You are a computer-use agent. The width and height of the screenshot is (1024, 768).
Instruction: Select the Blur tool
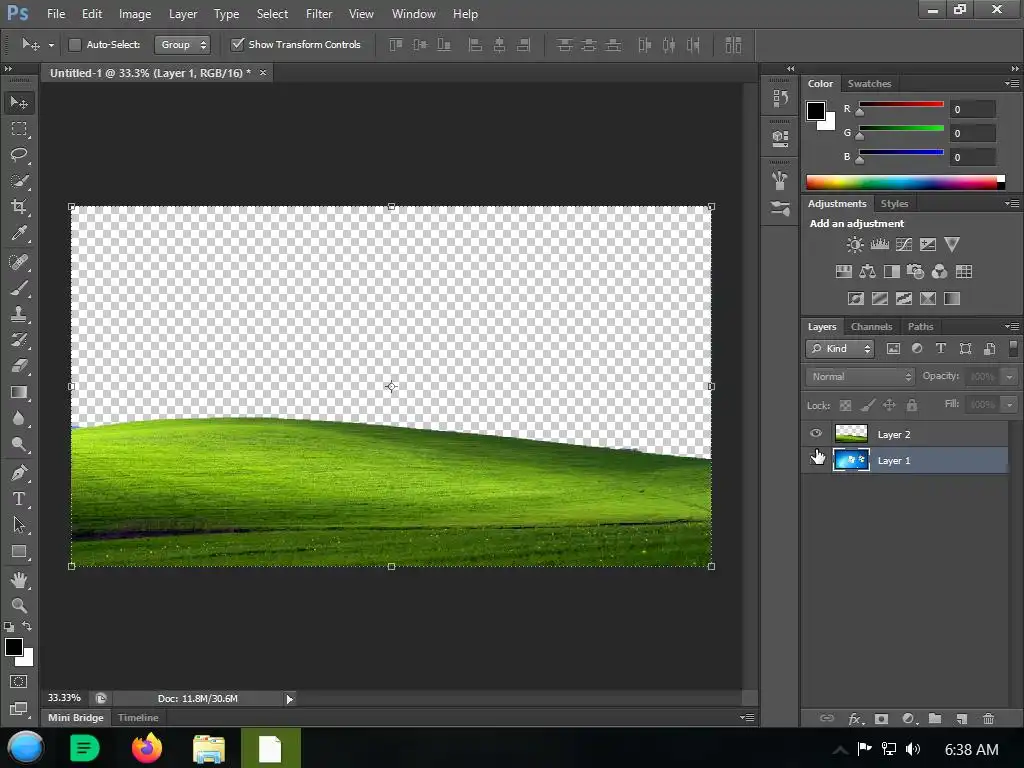pos(19,418)
